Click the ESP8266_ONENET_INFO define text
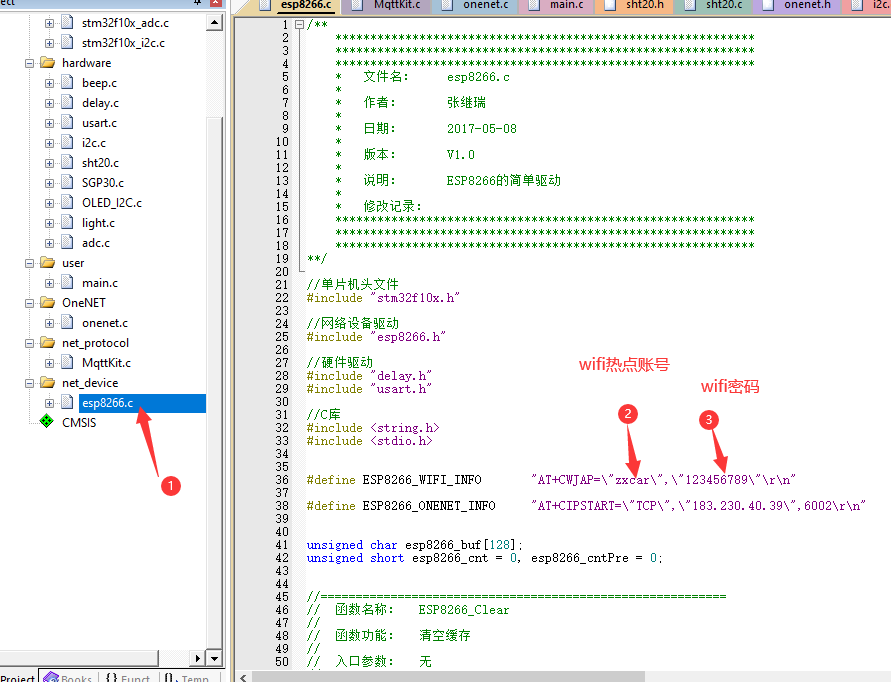 [x=429, y=506]
